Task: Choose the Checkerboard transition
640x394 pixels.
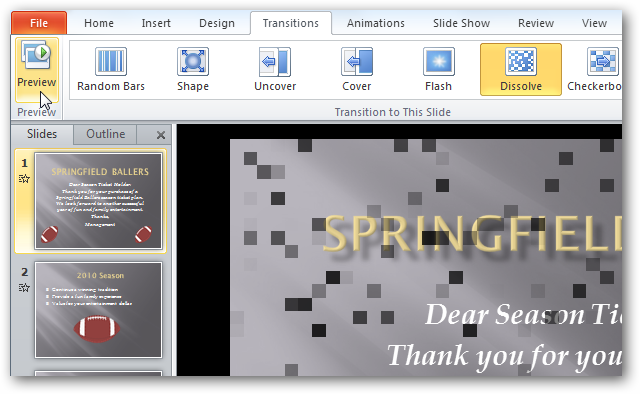Action: [594, 69]
